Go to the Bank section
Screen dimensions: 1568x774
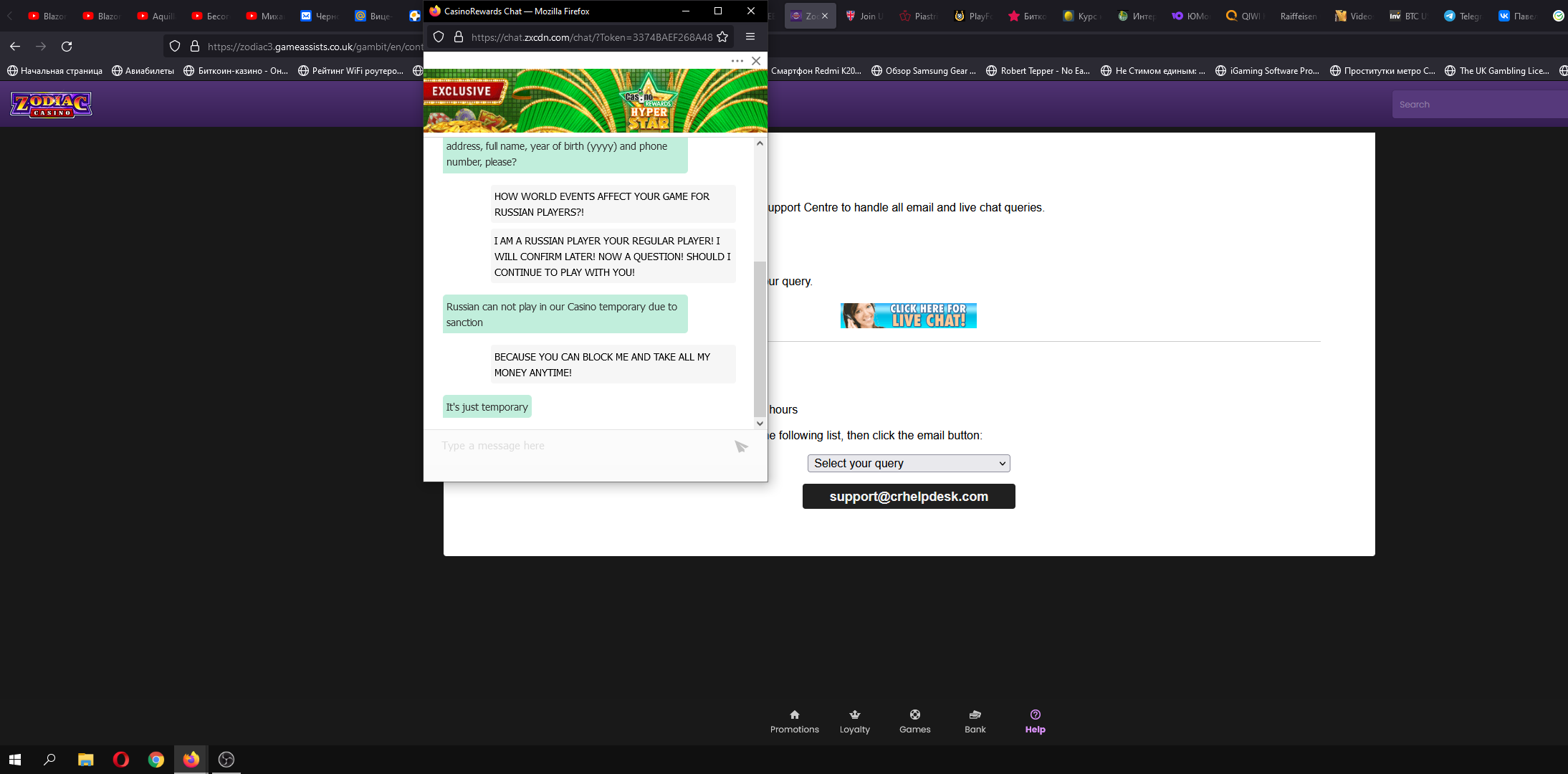pyautogui.click(x=975, y=721)
